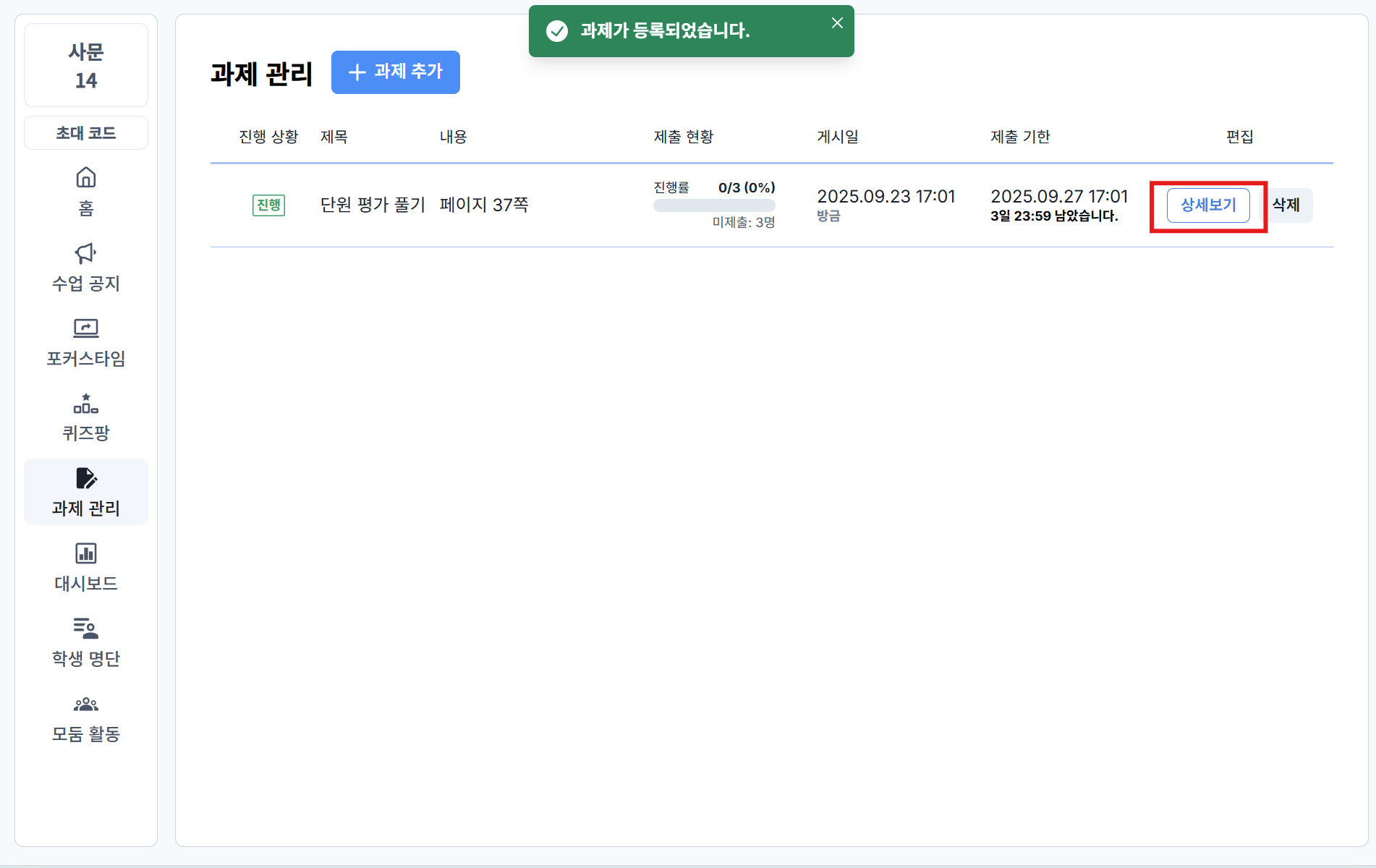Image resolution: width=1376 pixels, height=868 pixels.
Task: Click the assignment management pencil icon
Action: (x=86, y=479)
